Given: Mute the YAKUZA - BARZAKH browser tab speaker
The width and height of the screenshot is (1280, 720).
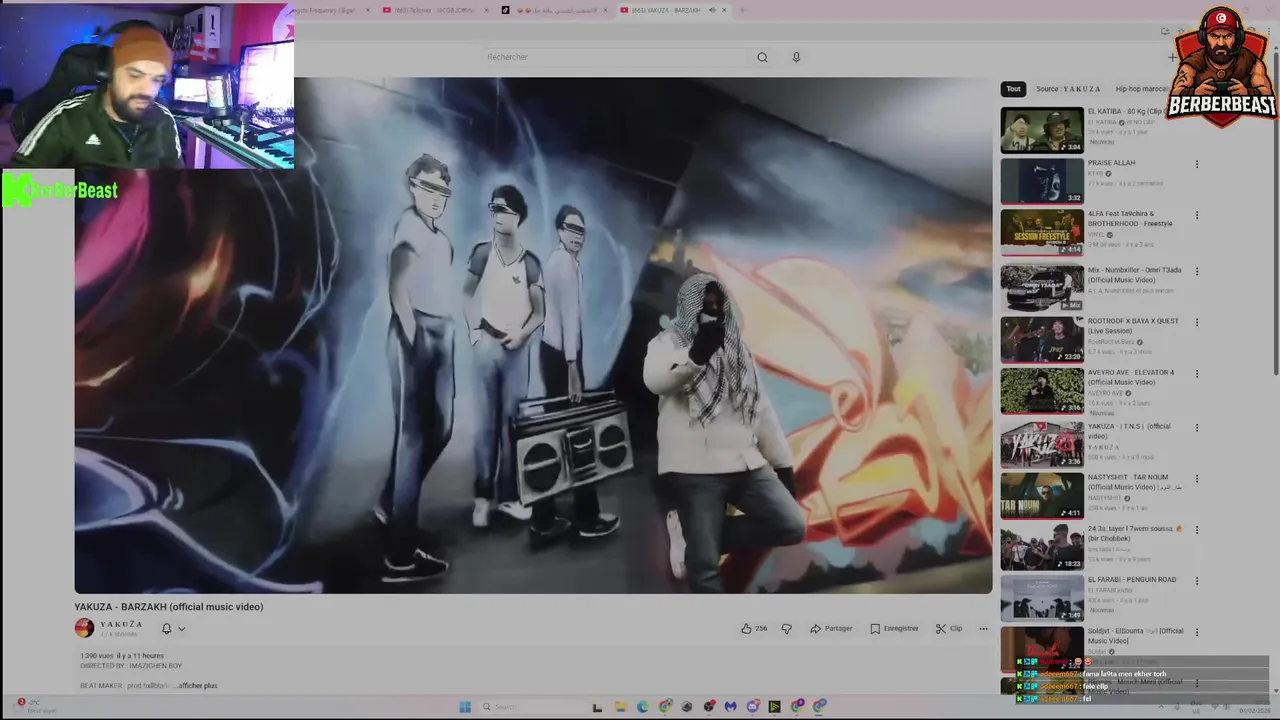Looking at the screenshot, I should (712, 10).
